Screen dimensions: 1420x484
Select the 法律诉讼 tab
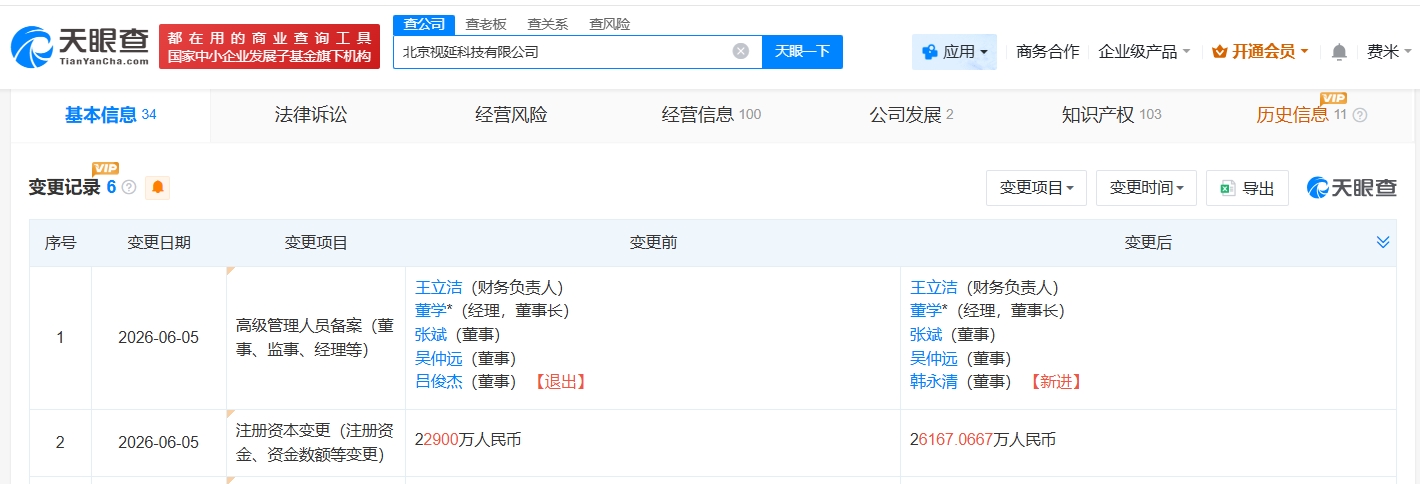(x=311, y=115)
